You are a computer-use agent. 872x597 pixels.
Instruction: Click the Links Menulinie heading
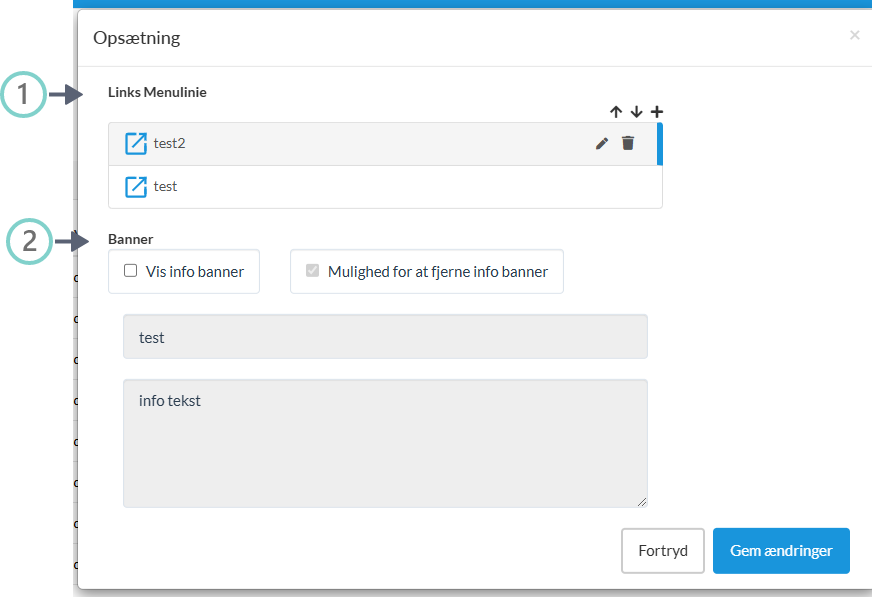(157, 92)
